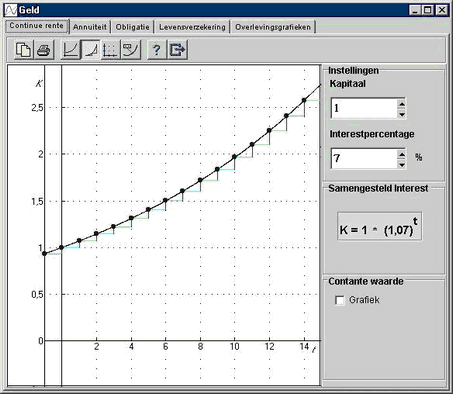Click the '0,5' label on the K axis
The width and height of the screenshot is (453, 394).
pos(37,295)
